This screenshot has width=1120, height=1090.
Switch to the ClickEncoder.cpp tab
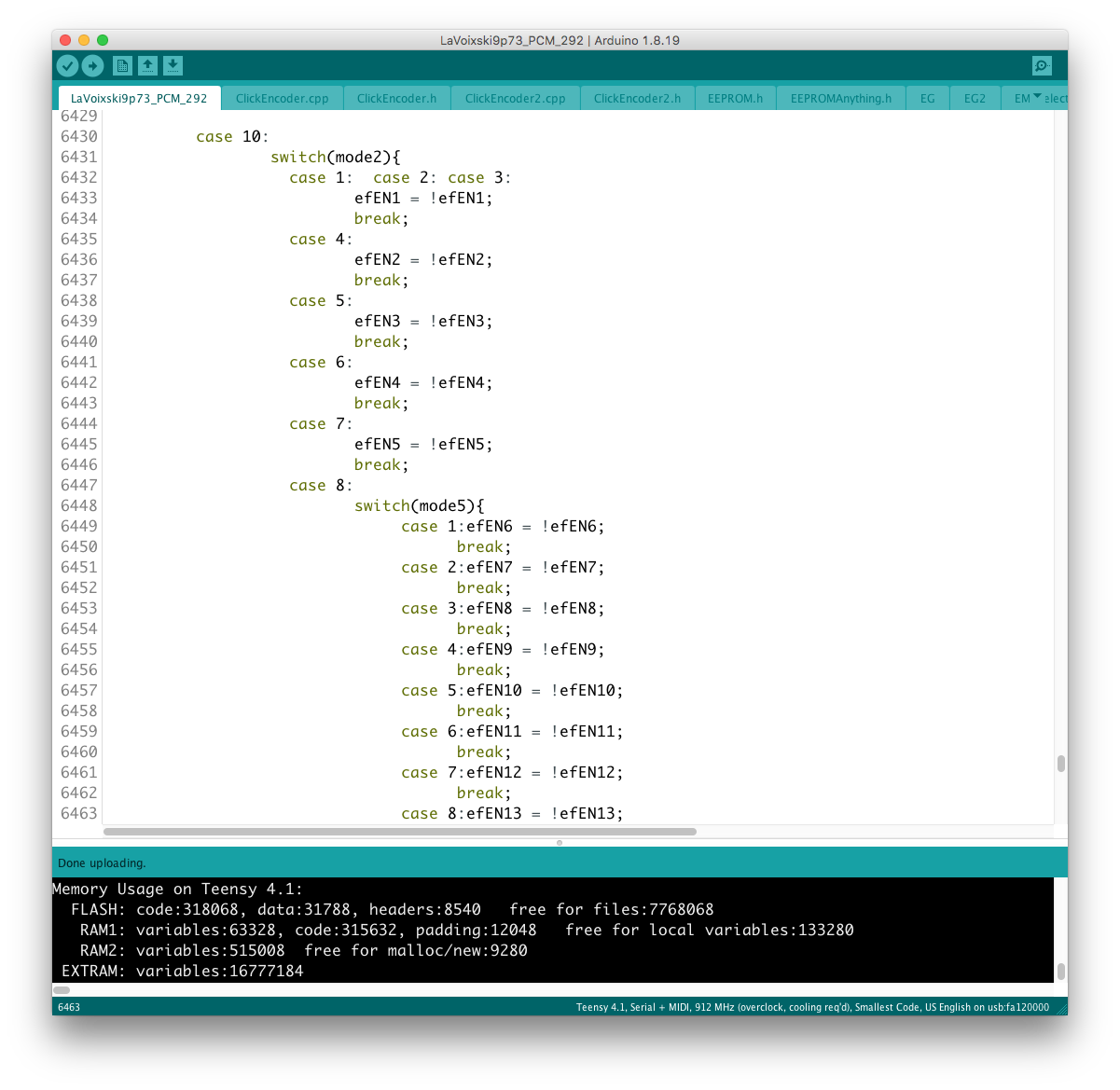pyautogui.click(x=282, y=98)
